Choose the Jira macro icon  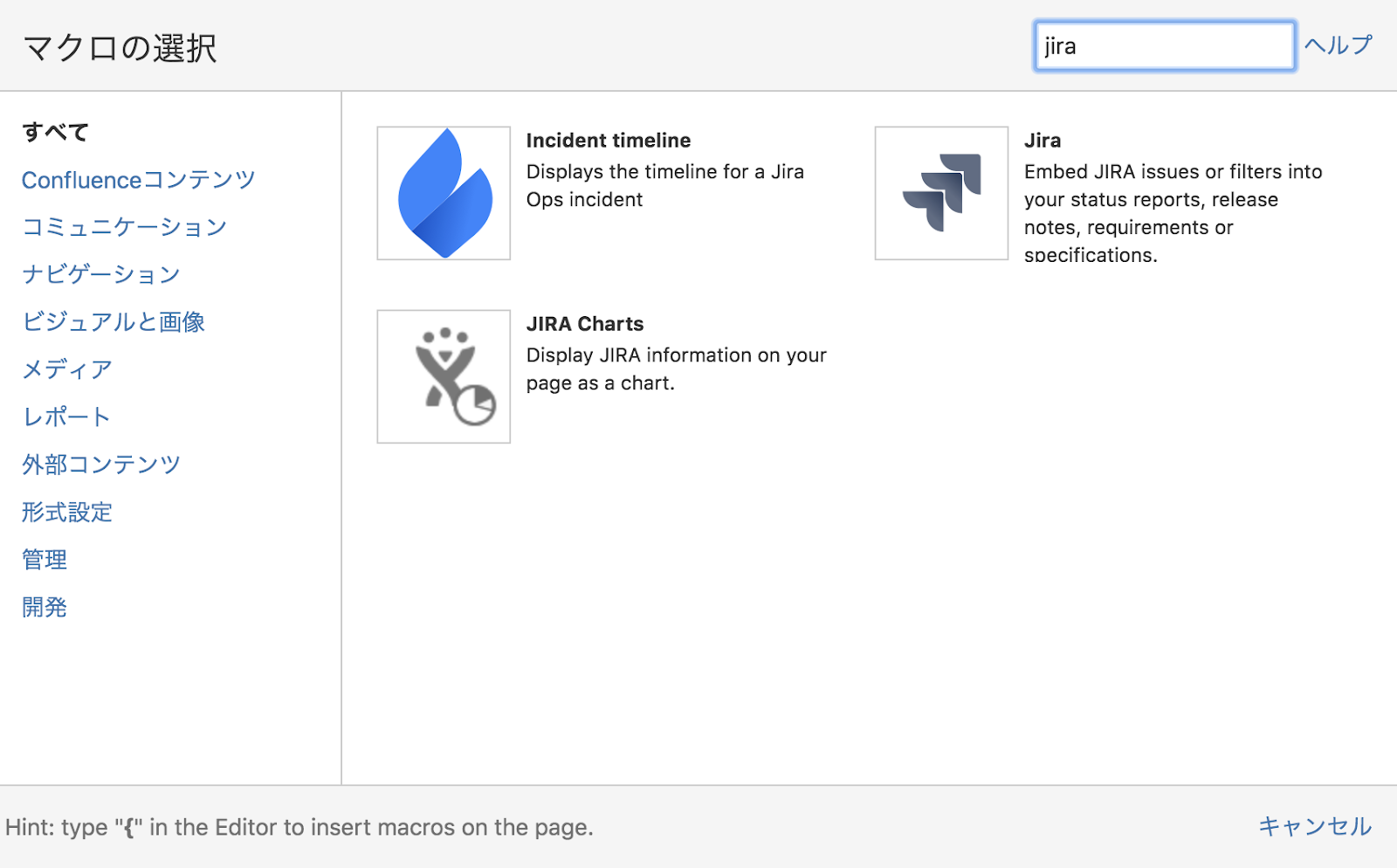[941, 193]
